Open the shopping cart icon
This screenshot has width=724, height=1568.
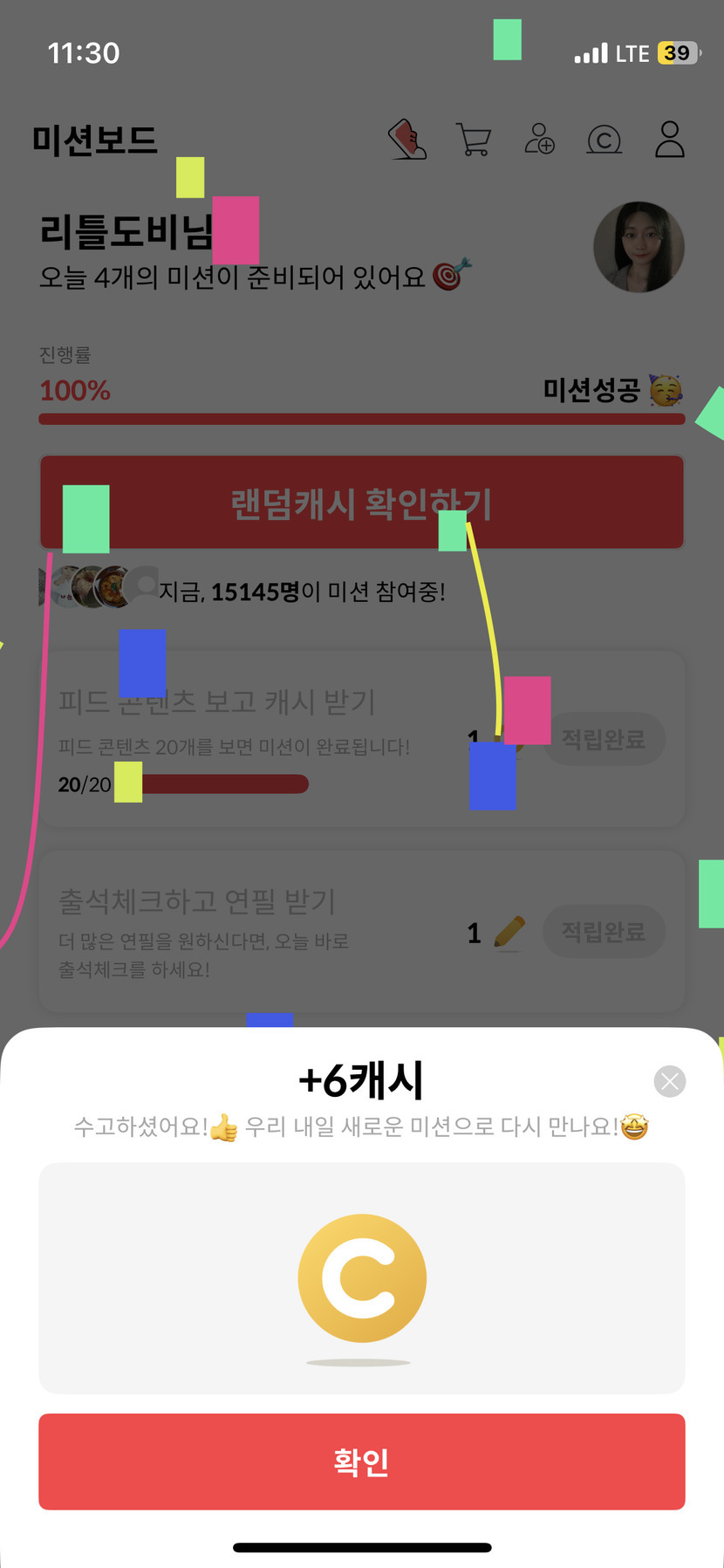(x=474, y=140)
